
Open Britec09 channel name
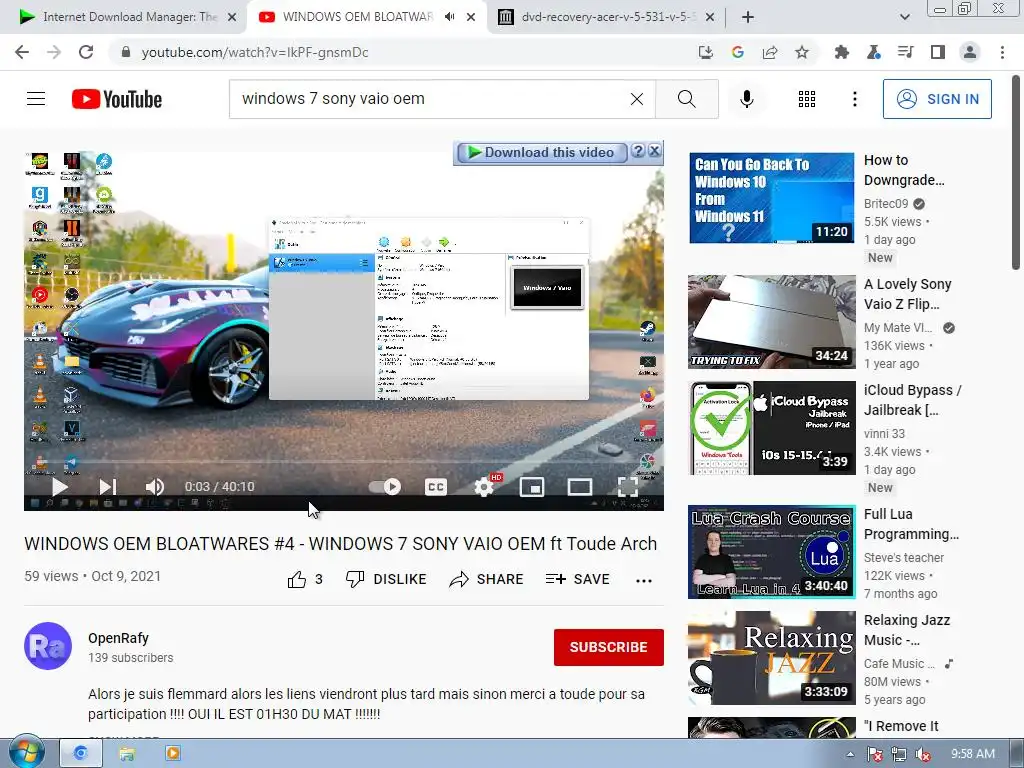click(x=886, y=204)
